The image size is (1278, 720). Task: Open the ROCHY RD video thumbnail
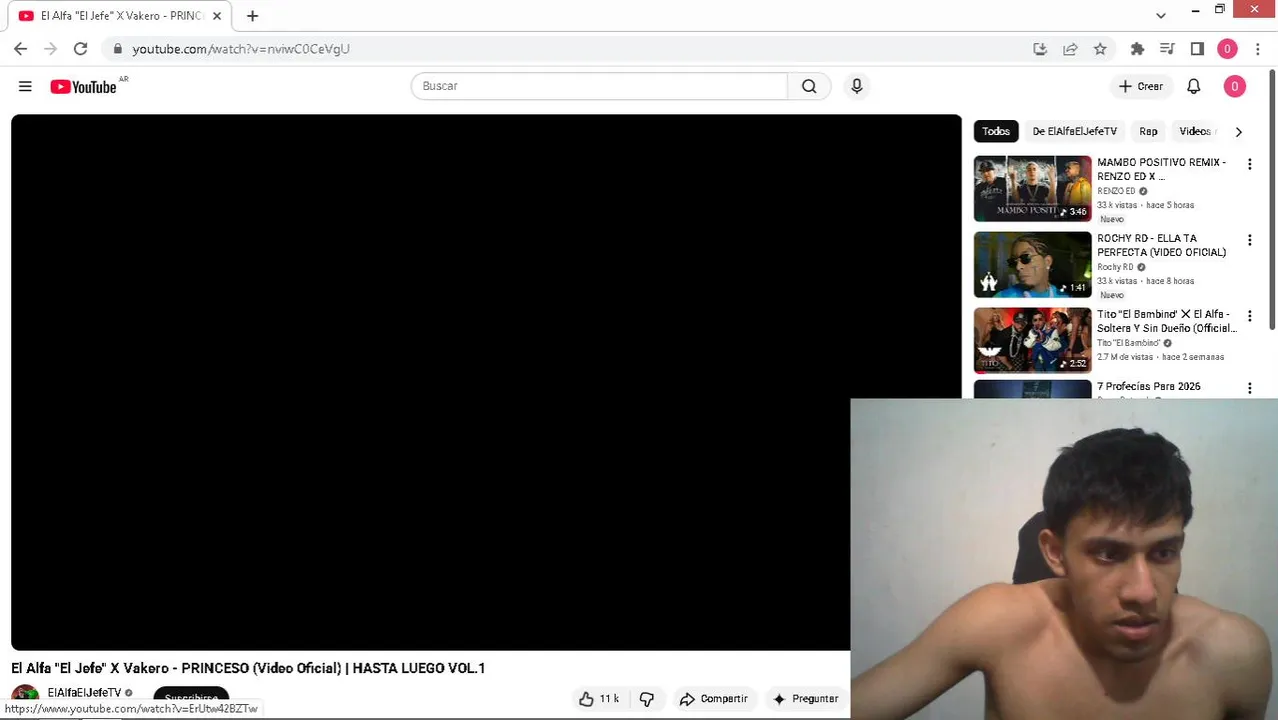(x=1032, y=264)
